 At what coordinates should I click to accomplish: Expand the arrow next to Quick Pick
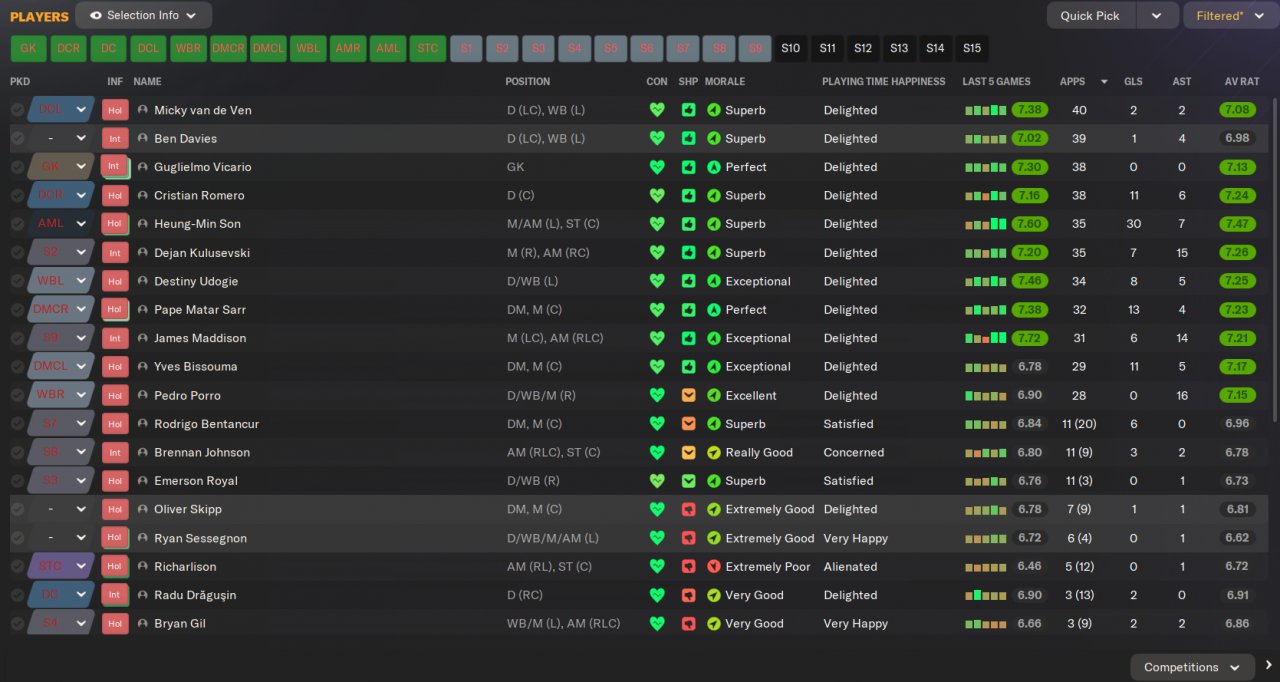pos(1156,15)
